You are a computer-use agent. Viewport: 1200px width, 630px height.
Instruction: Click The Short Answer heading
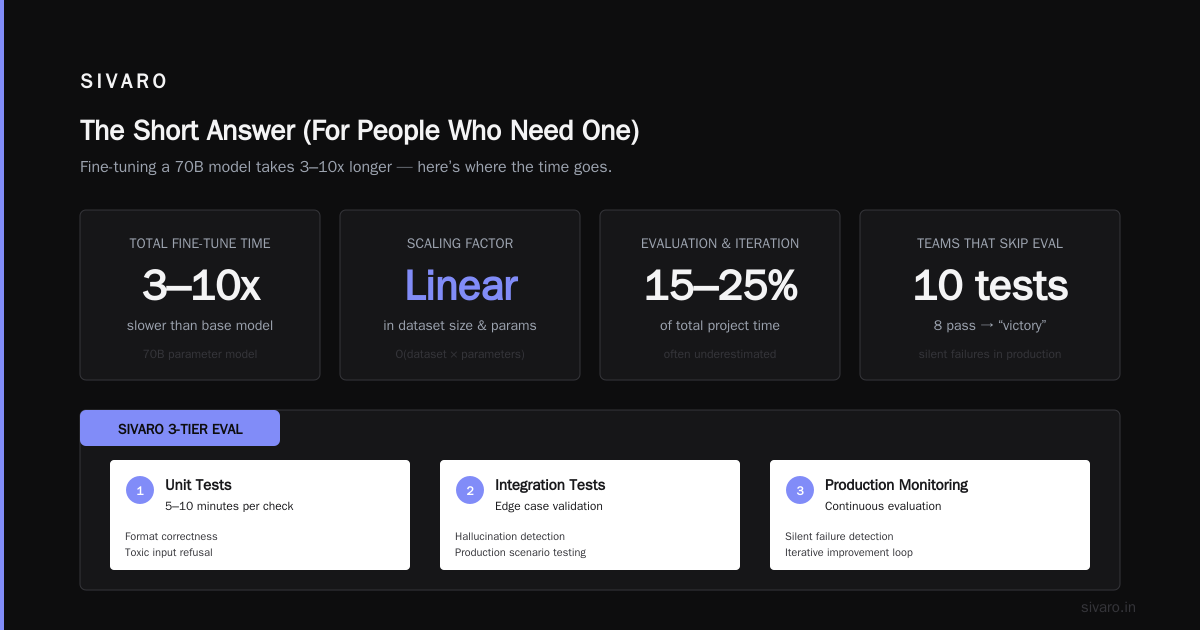pyautogui.click(x=359, y=130)
